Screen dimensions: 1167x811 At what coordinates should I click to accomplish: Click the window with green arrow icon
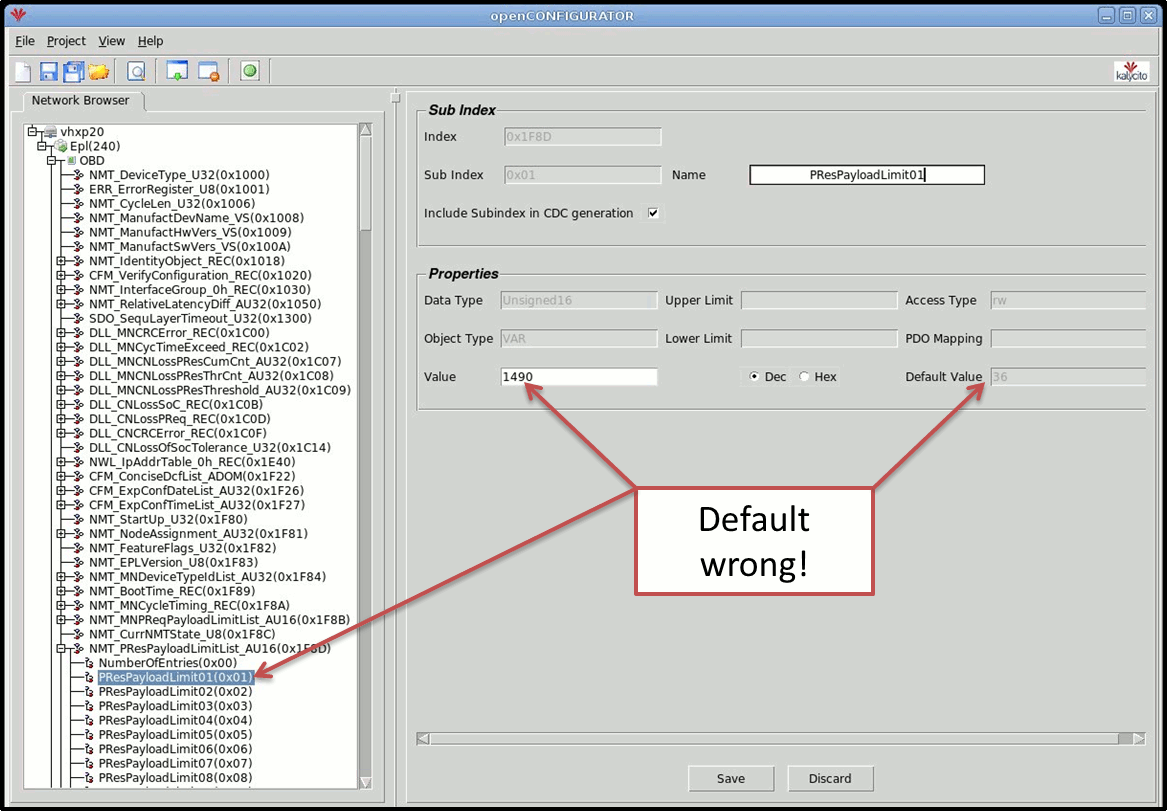[177, 71]
